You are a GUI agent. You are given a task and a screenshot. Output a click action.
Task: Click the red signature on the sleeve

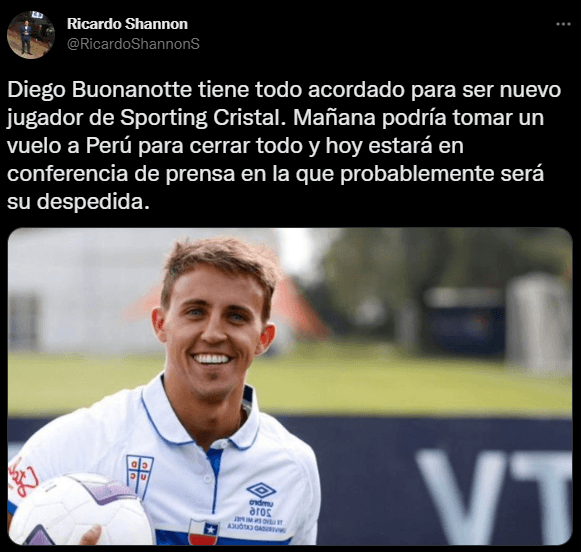tap(23, 478)
